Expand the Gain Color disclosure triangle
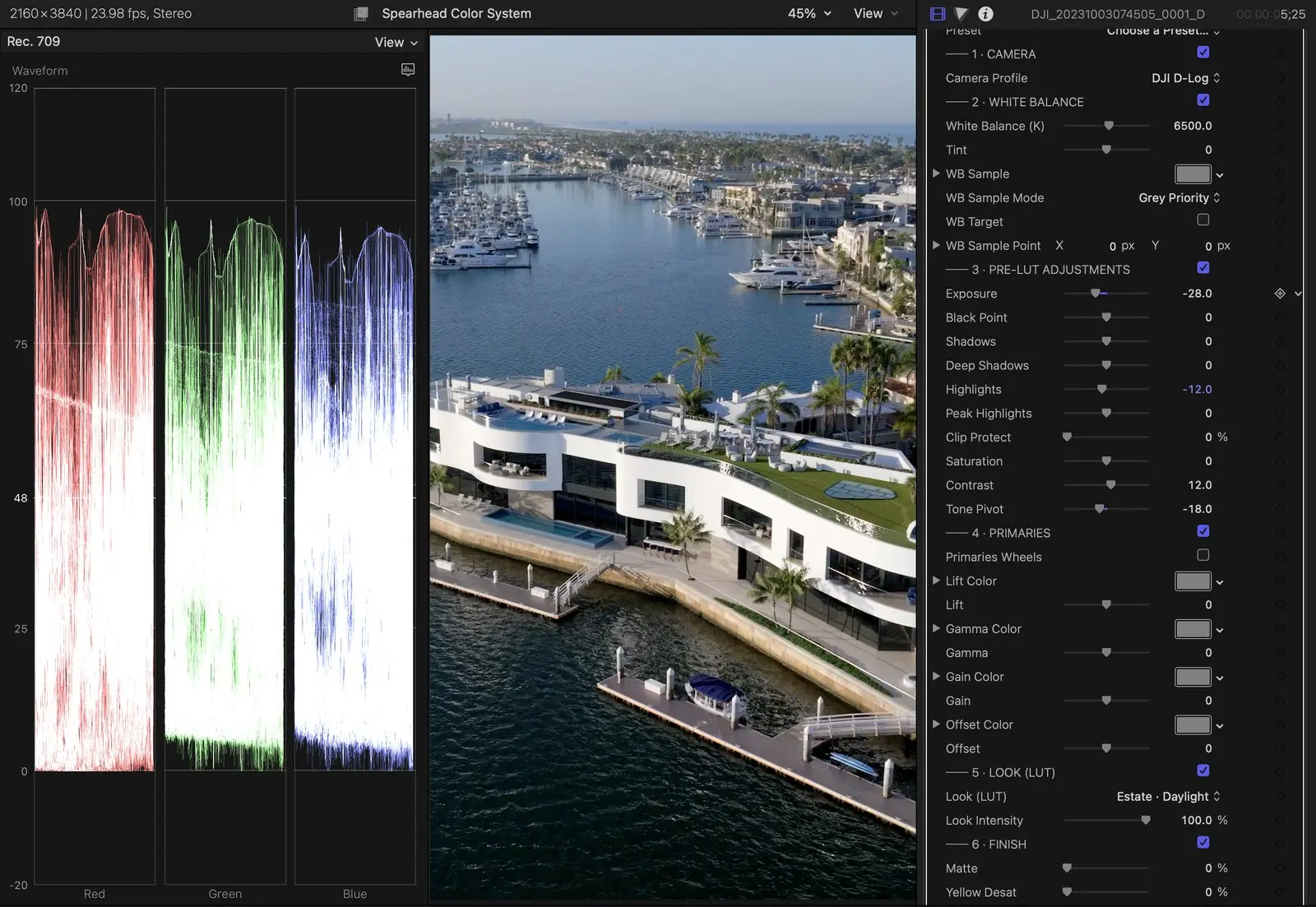The width and height of the screenshot is (1316, 907). coord(936,676)
